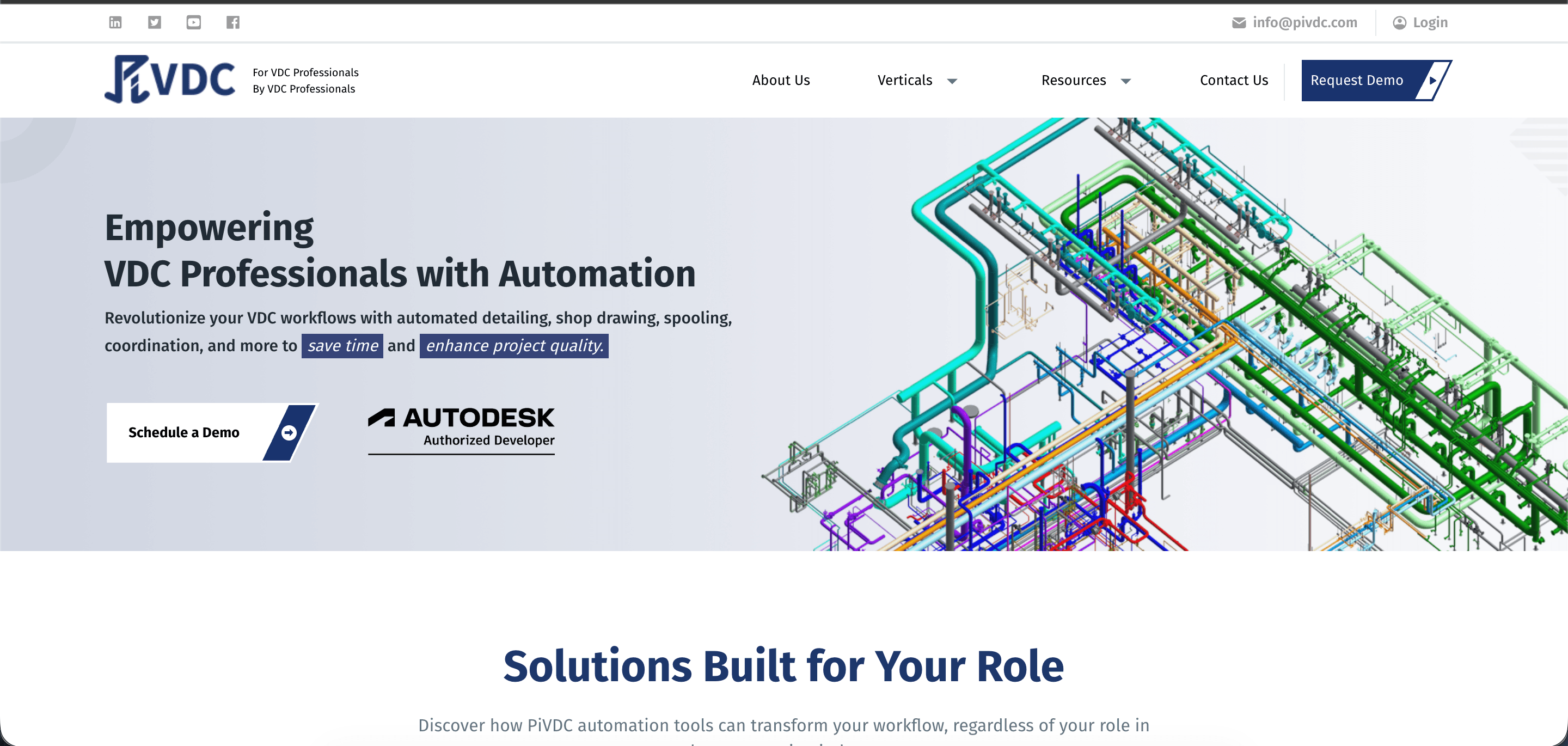The image size is (1568, 746).
Task: Open the Verticals menu
Action: click(x=904, y=81)
